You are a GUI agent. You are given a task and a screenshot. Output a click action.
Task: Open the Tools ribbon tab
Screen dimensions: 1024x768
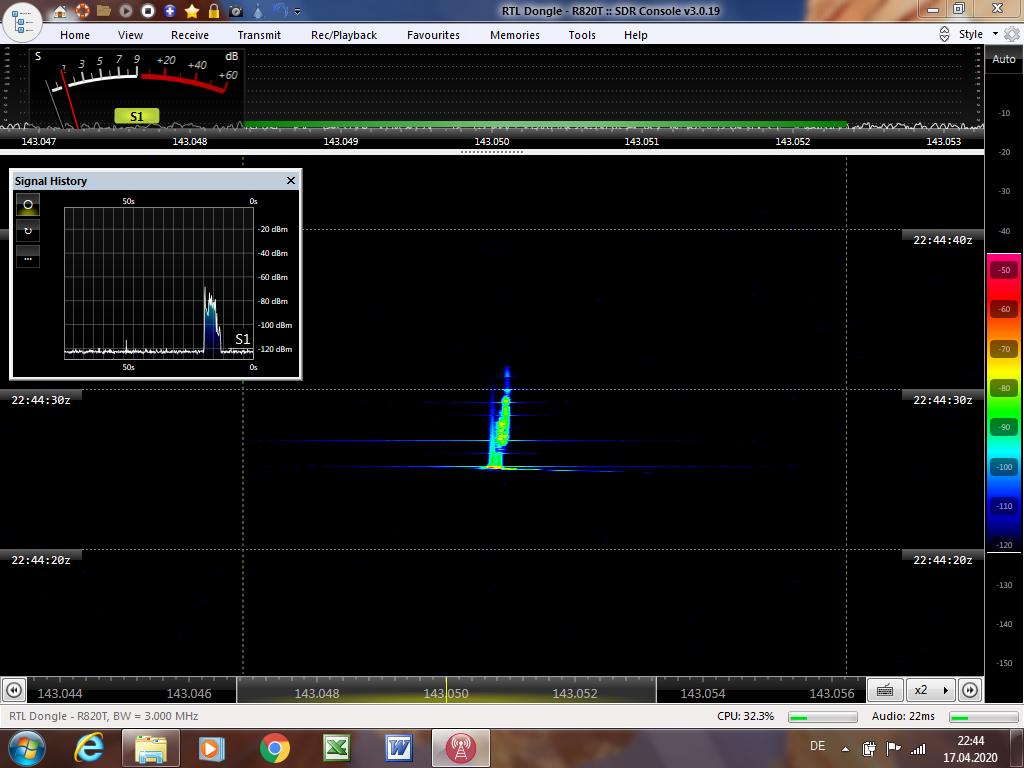582,35
